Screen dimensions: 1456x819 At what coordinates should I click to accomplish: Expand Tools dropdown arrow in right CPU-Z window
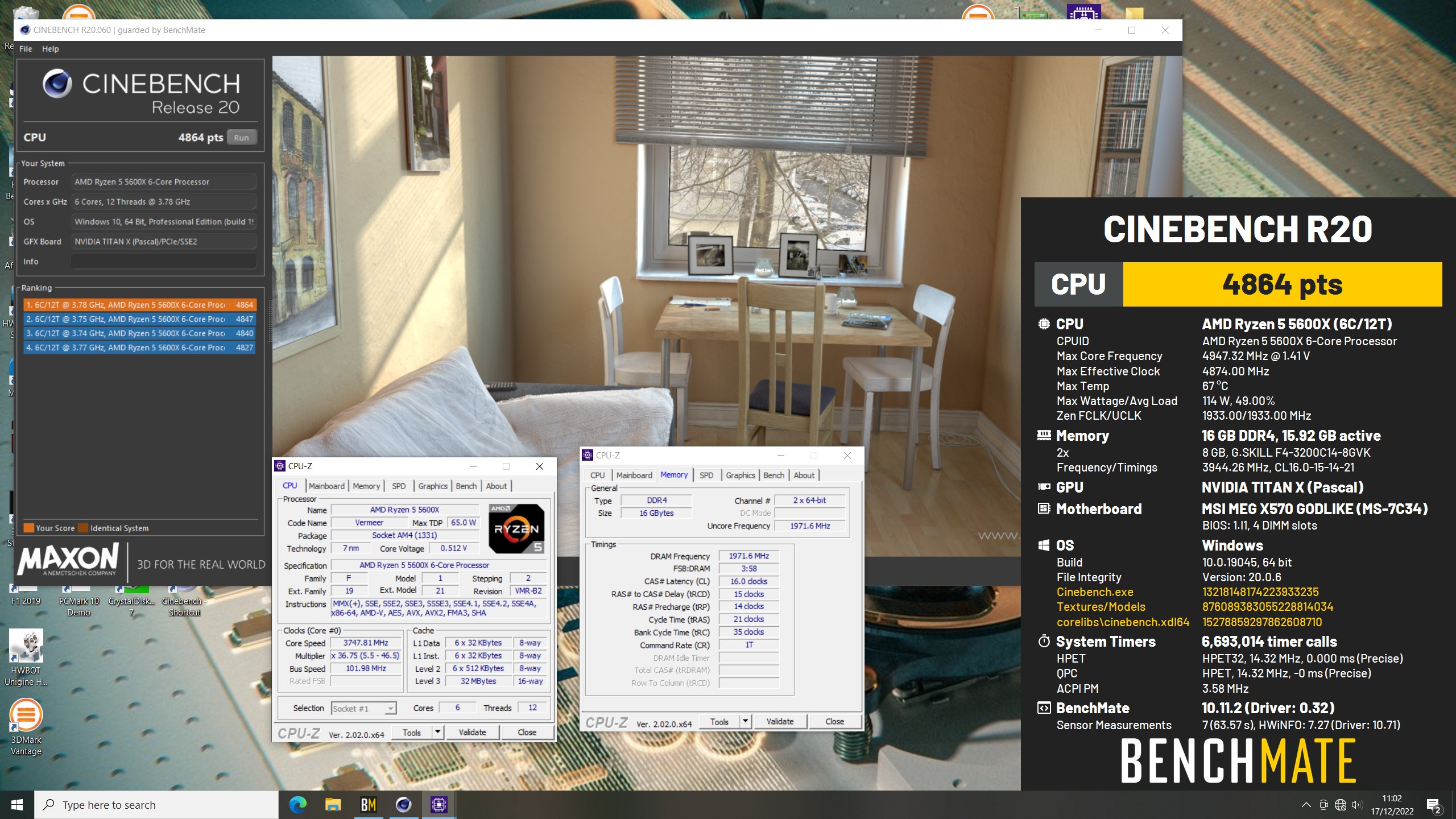click(x=745, y=722)
